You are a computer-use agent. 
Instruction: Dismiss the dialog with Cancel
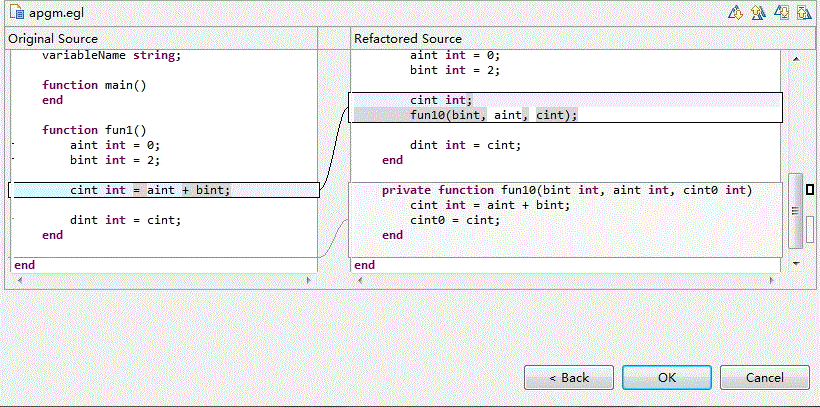765,378
